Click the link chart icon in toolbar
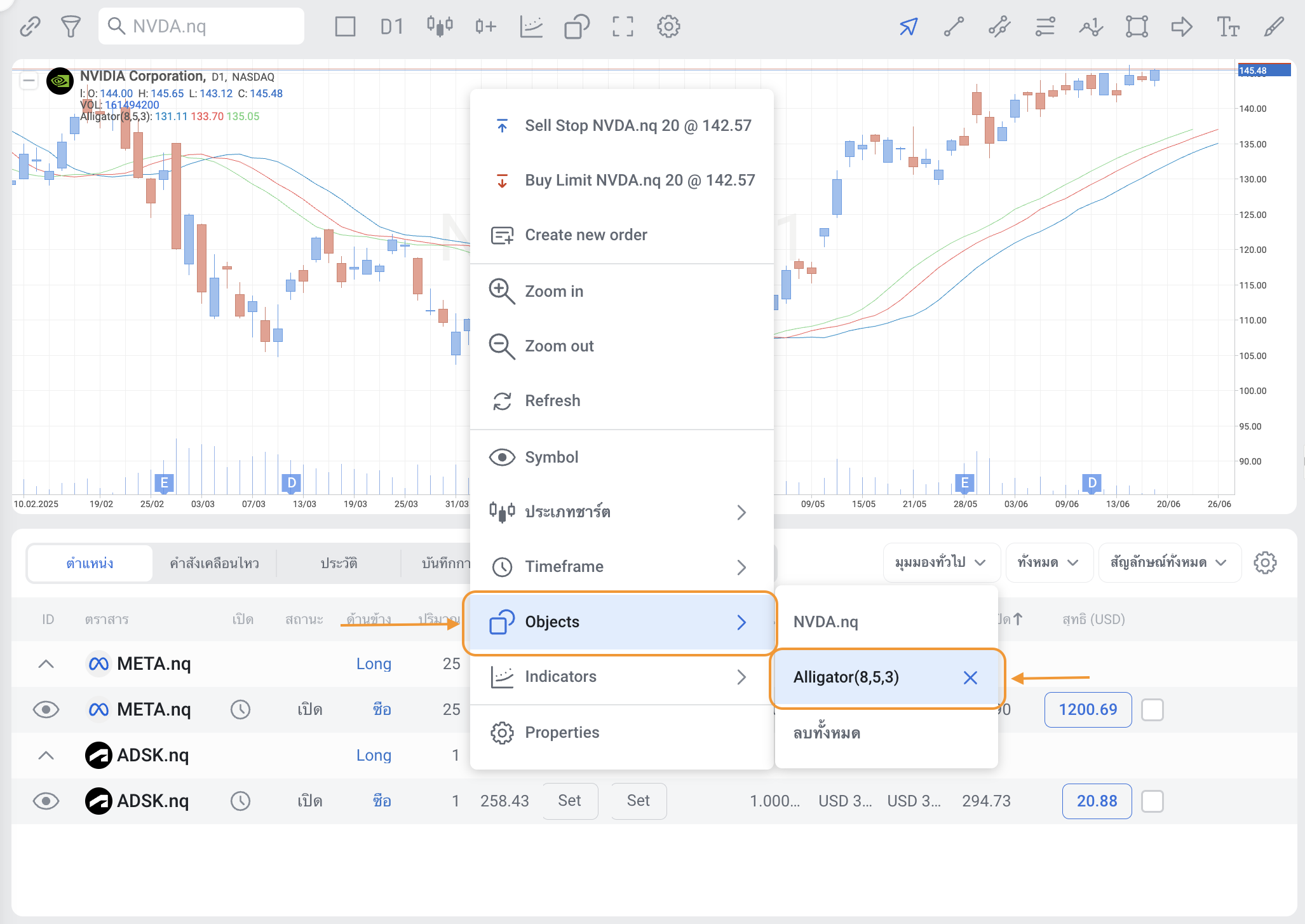This screenshot has width=1305, height=924. (x=30, y=26)
